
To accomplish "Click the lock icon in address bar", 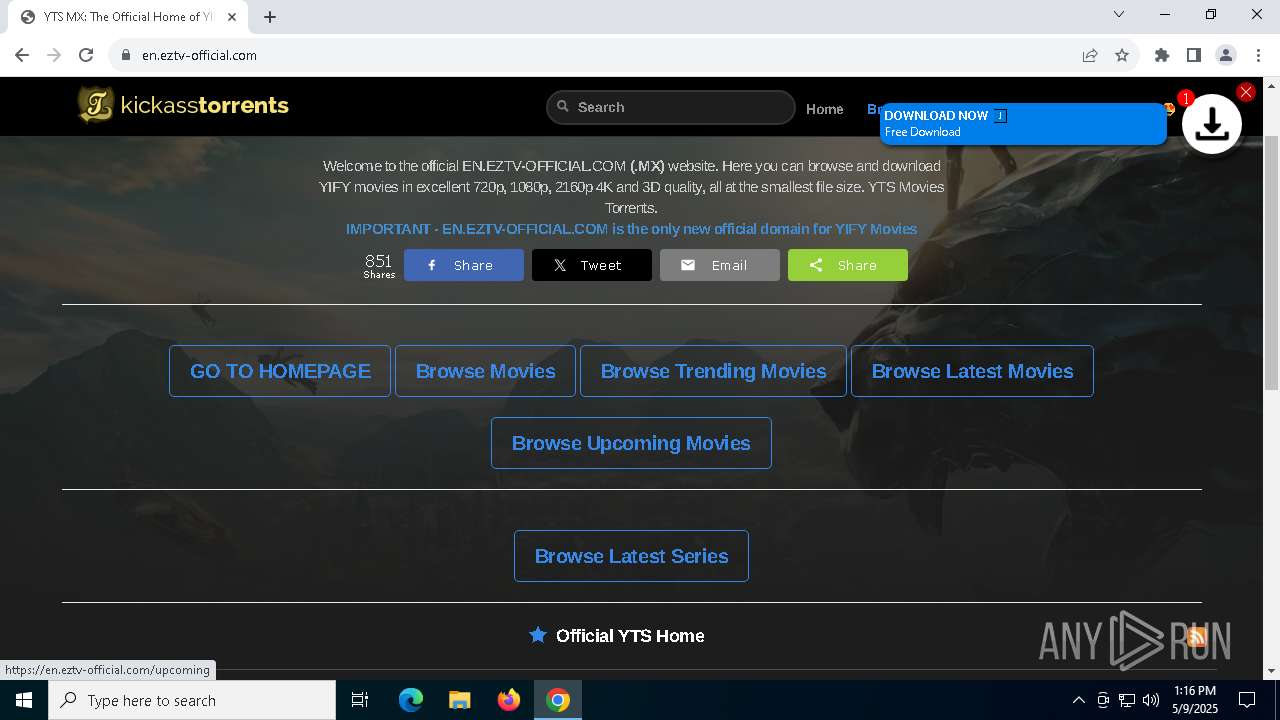I will pyautogui.click(x=126, y=55).
